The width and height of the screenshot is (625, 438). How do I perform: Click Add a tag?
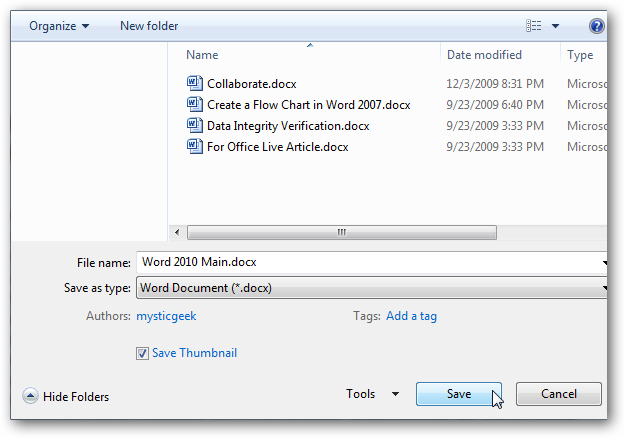click(x=411, y=316)
